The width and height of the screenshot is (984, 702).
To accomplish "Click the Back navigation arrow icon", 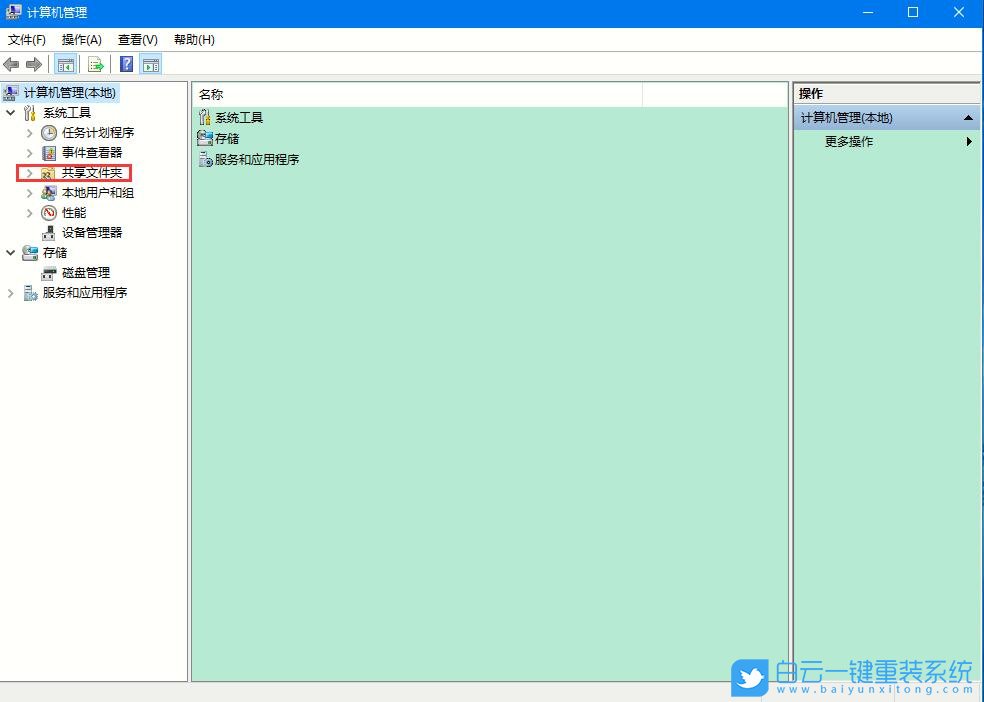I will pyautogui.click(x=11, y=64).
